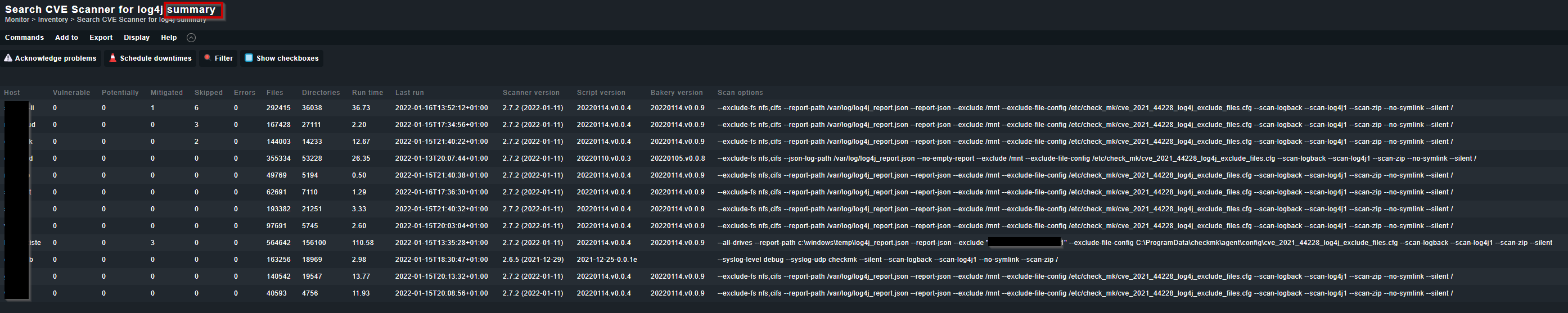Open the Add to menu

coord(66,38)
